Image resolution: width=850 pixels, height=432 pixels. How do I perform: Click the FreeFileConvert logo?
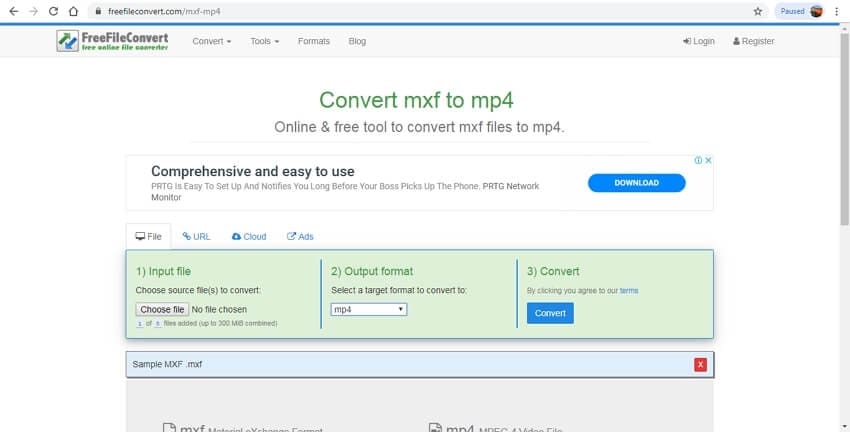pos(112,41)
